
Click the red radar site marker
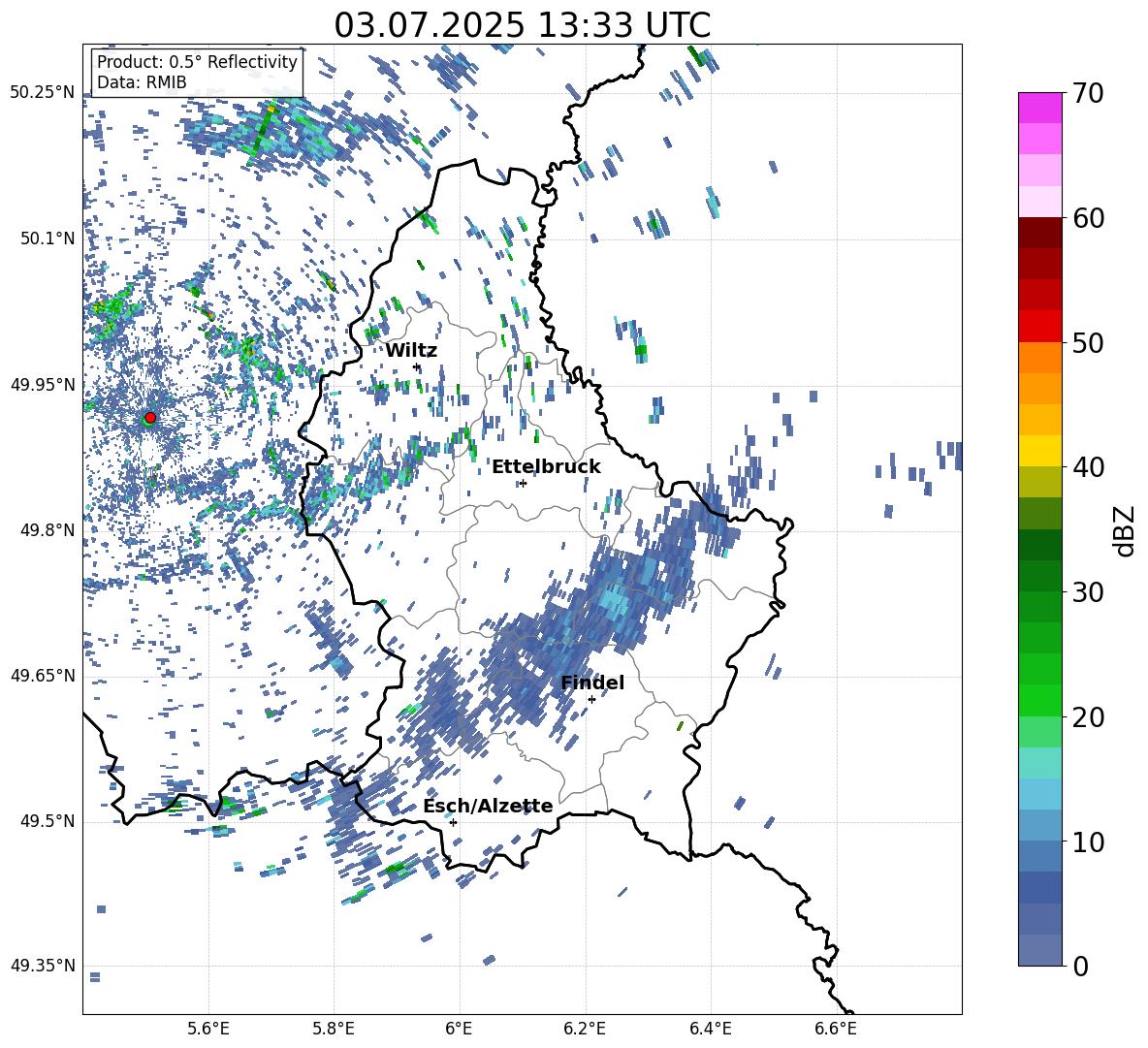[x=150, y=417]
